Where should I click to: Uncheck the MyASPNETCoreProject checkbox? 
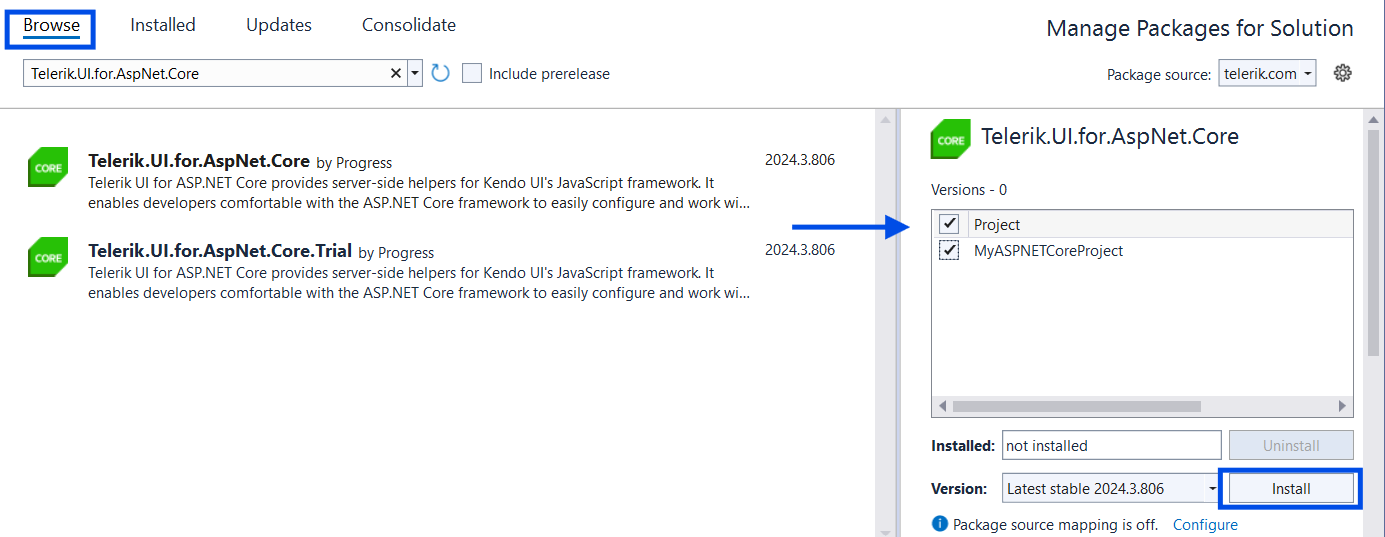[950, 250]
